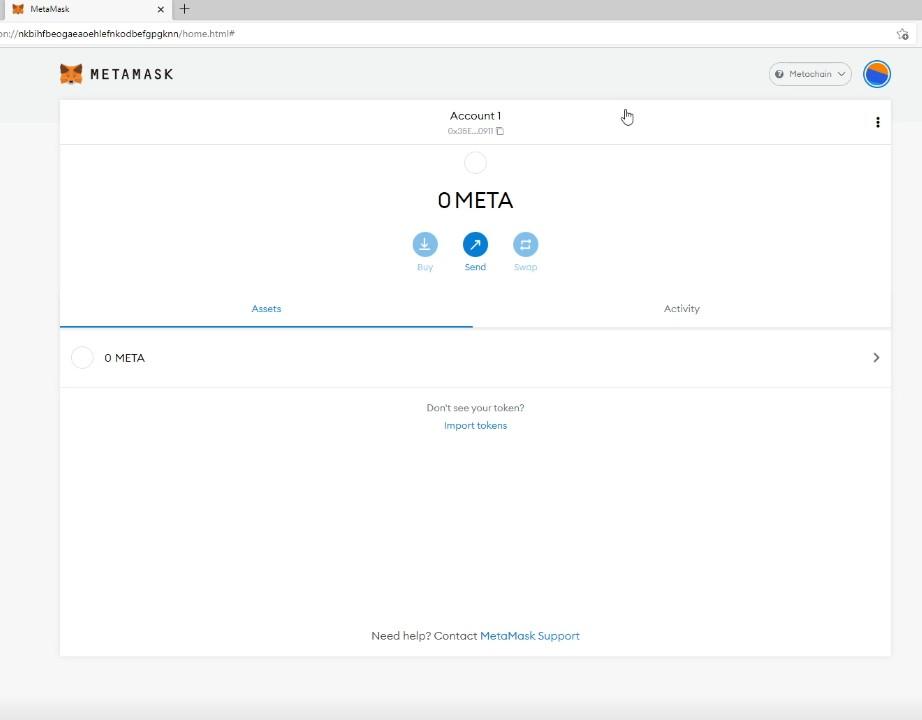Click the Send button icon

[475, 245]
